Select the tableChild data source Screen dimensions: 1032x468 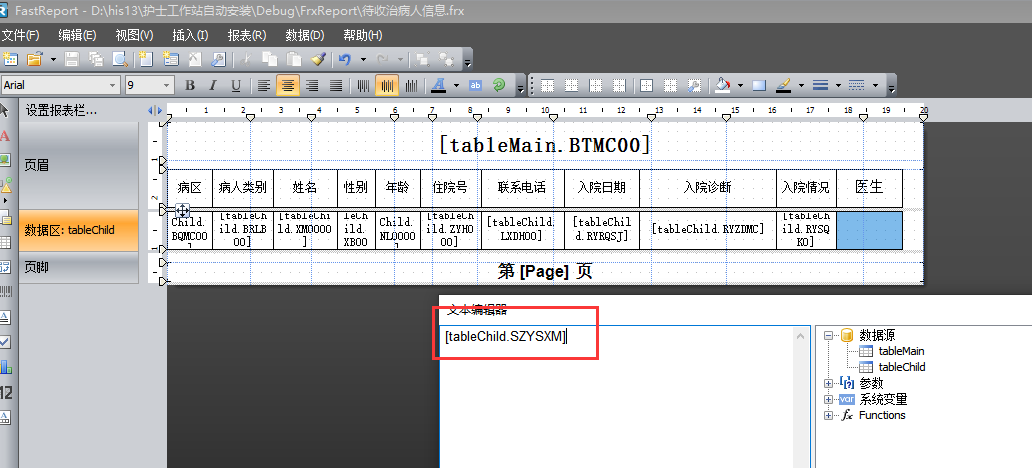click(902, 367)
